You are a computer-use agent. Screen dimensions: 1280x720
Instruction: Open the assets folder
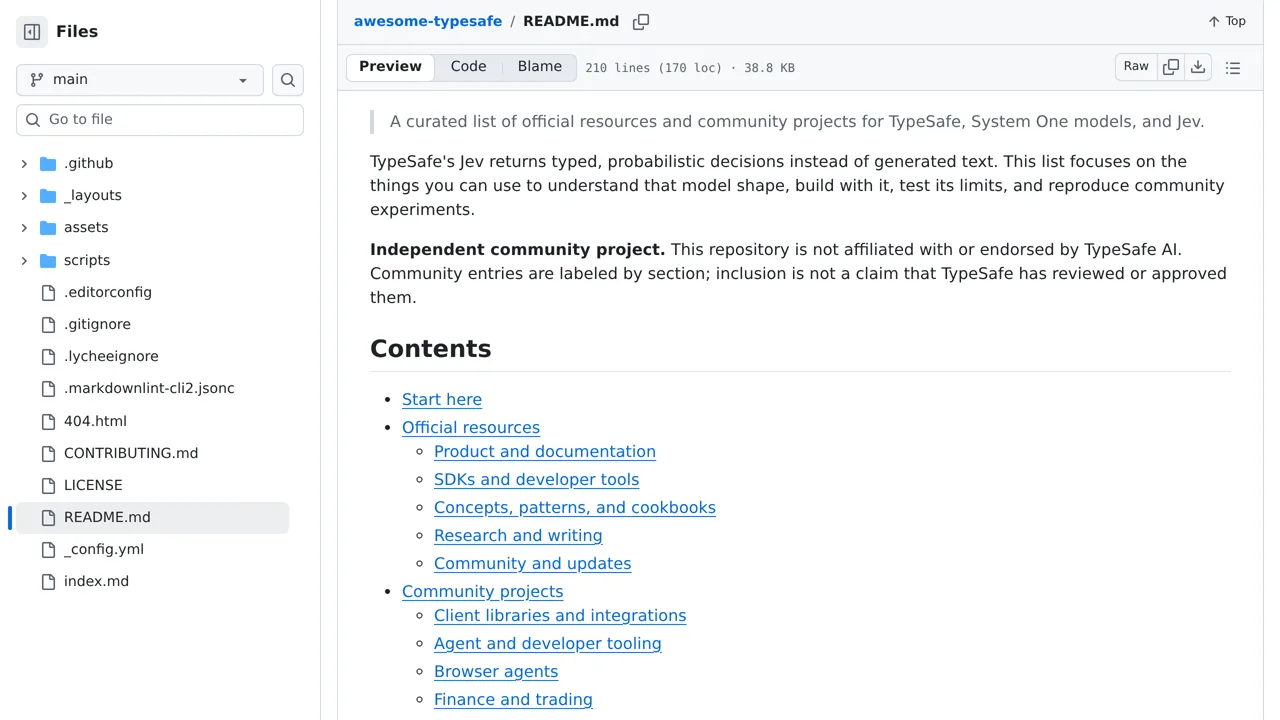86,228
